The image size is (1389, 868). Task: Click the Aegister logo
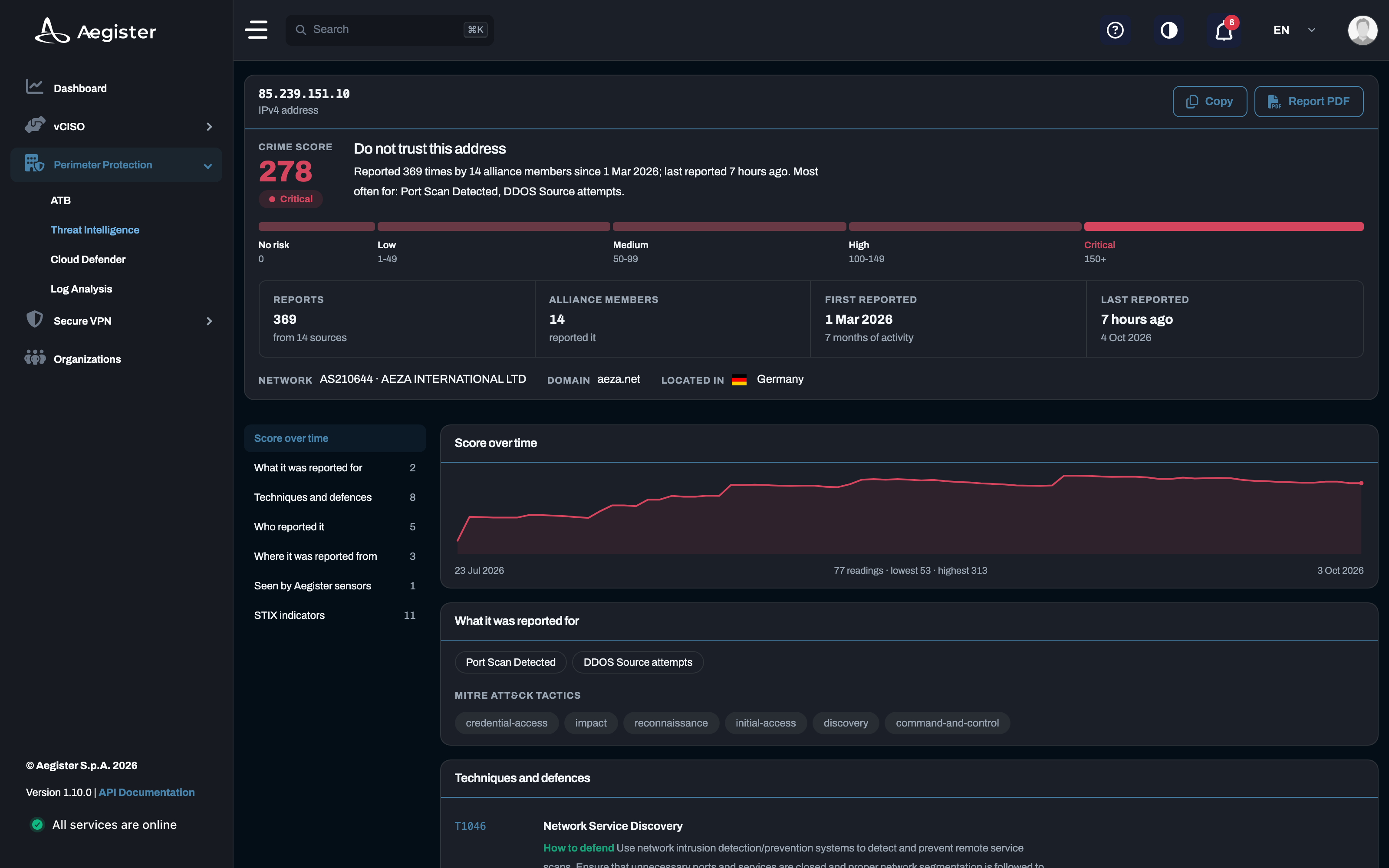(95, 30)
